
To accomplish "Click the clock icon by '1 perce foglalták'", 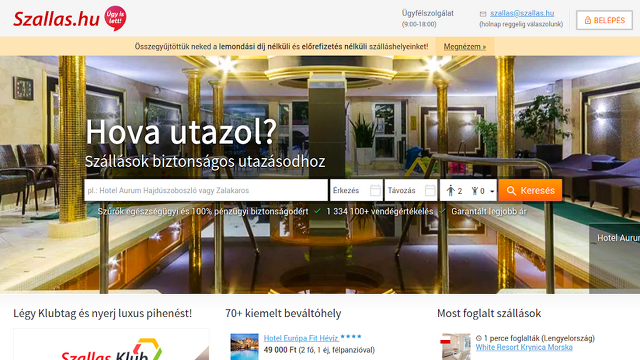I will pyautogui.click(x=479, y=338).
